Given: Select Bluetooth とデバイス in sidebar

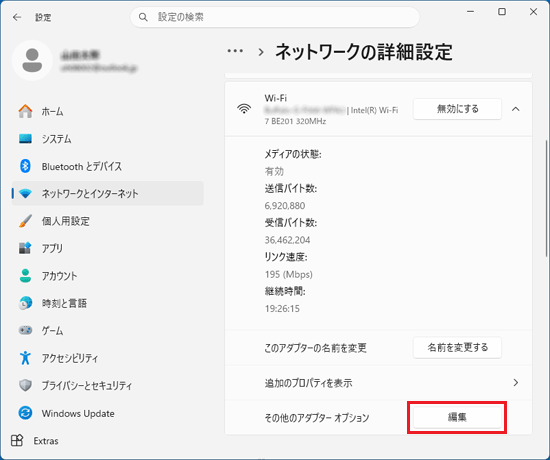Looking at the screenshot, I should [107, 166].
